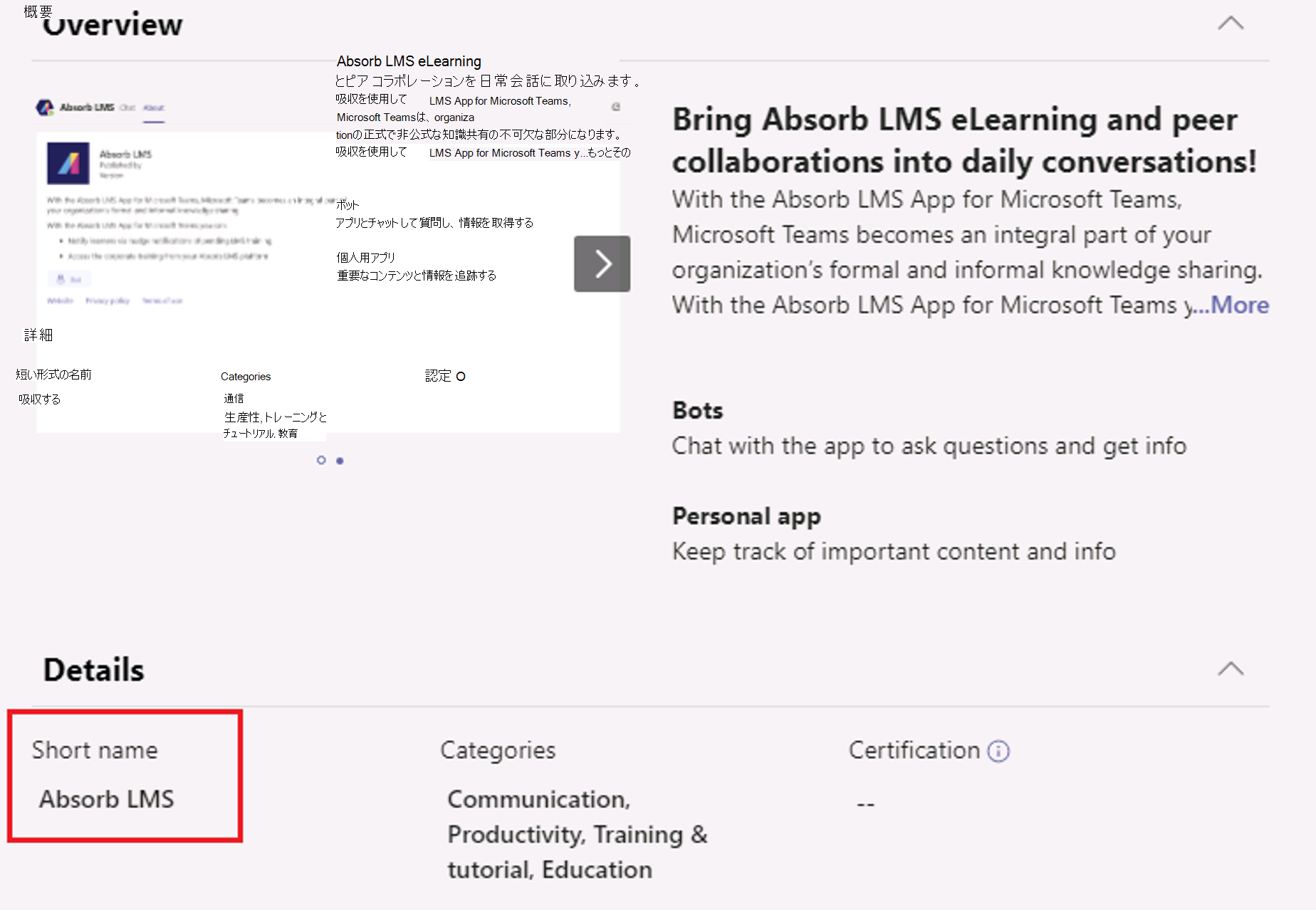Click the large Categories label in Details
The width and height of the screenshot is (1316, 910).
tap(498, 751)
